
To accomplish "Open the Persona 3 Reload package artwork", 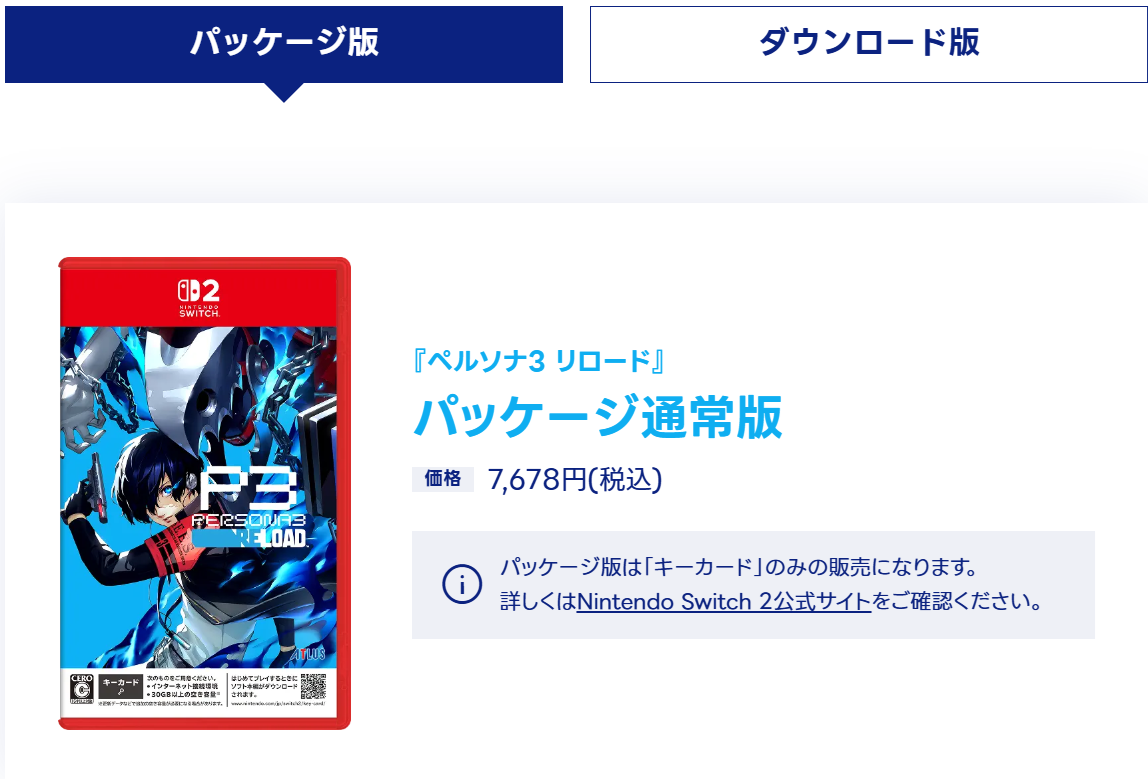I will click(x=204, y=493).
